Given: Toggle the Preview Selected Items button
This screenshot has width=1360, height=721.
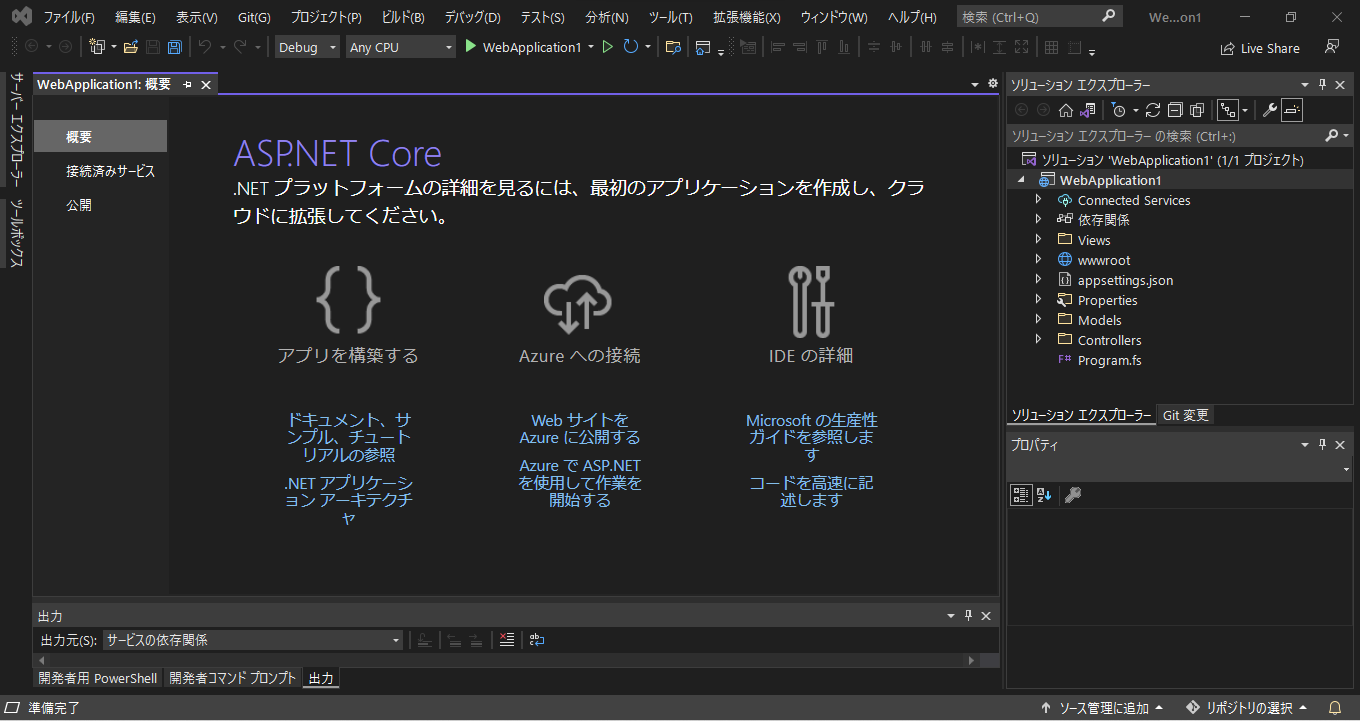Looking at the screenshot, I should point(1292,110).
